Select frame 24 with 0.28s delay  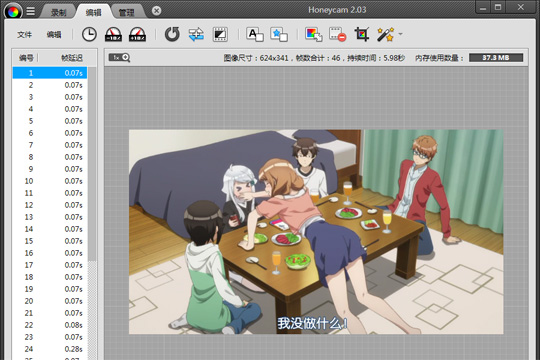coord(50,349)
